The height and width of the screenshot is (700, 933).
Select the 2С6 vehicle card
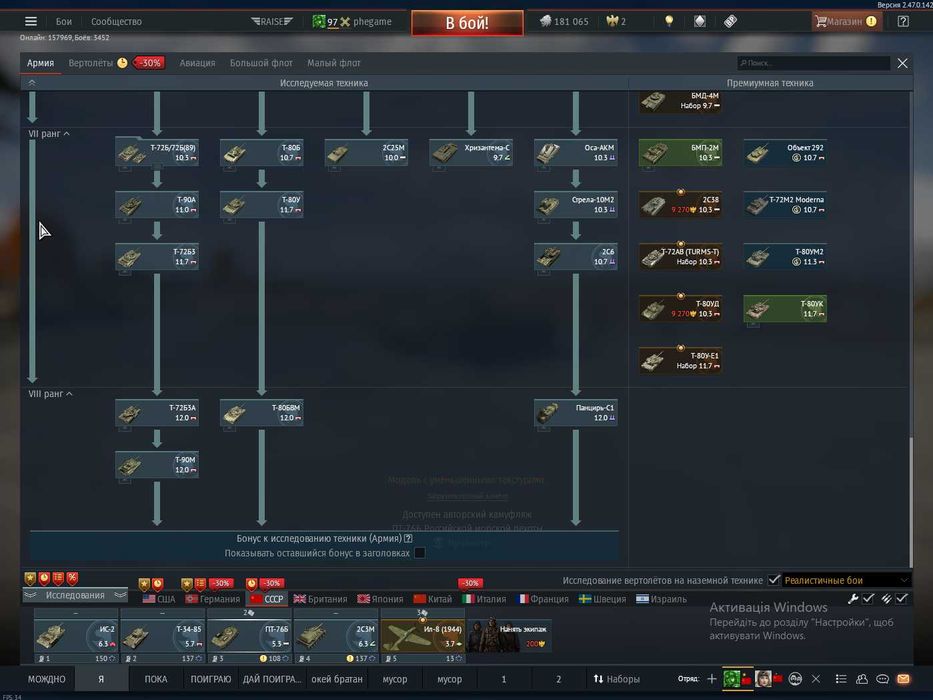(x=576, y=257)
